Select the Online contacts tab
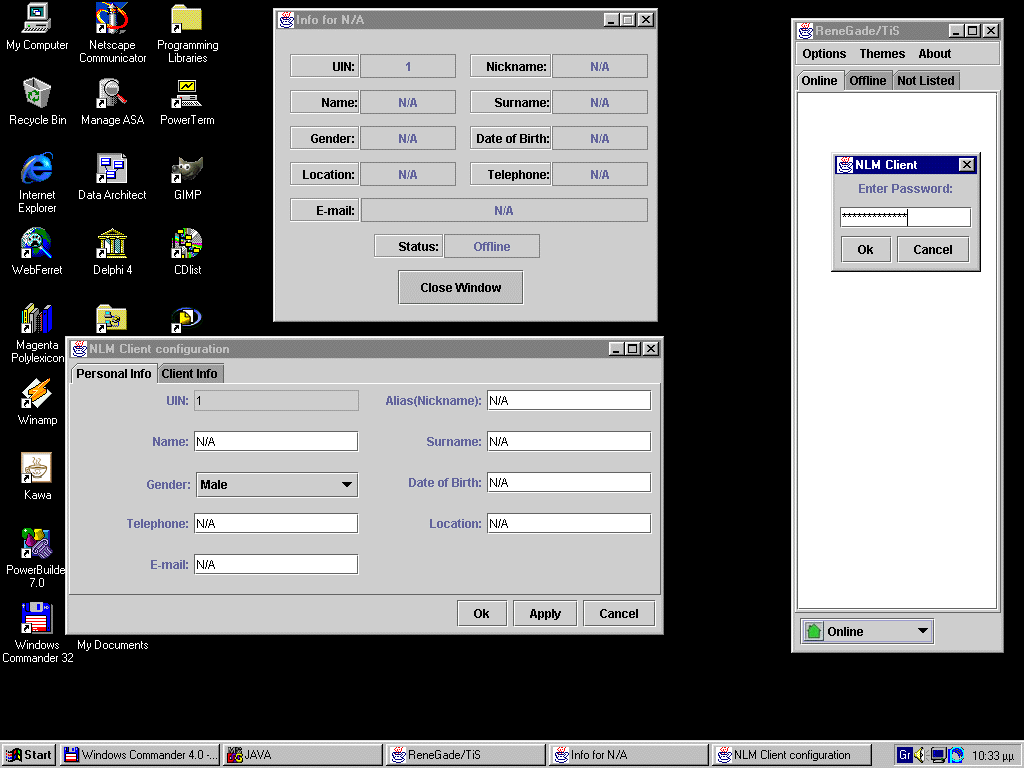Screen dimensions: 1024x768 click(x=820, y=80)
